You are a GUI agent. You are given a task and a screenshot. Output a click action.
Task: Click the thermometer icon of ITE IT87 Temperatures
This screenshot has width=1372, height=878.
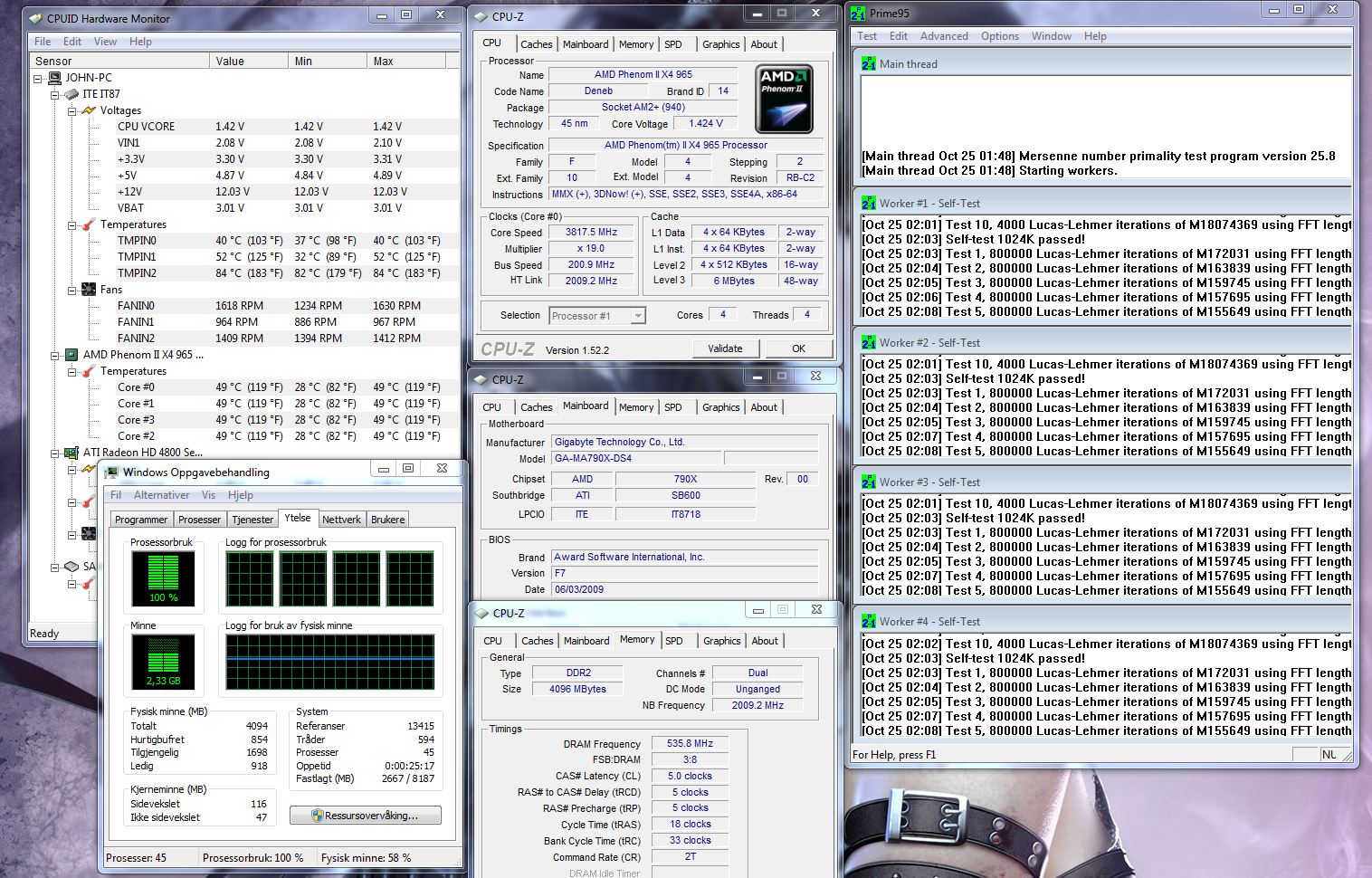click(x=88, y=224)
